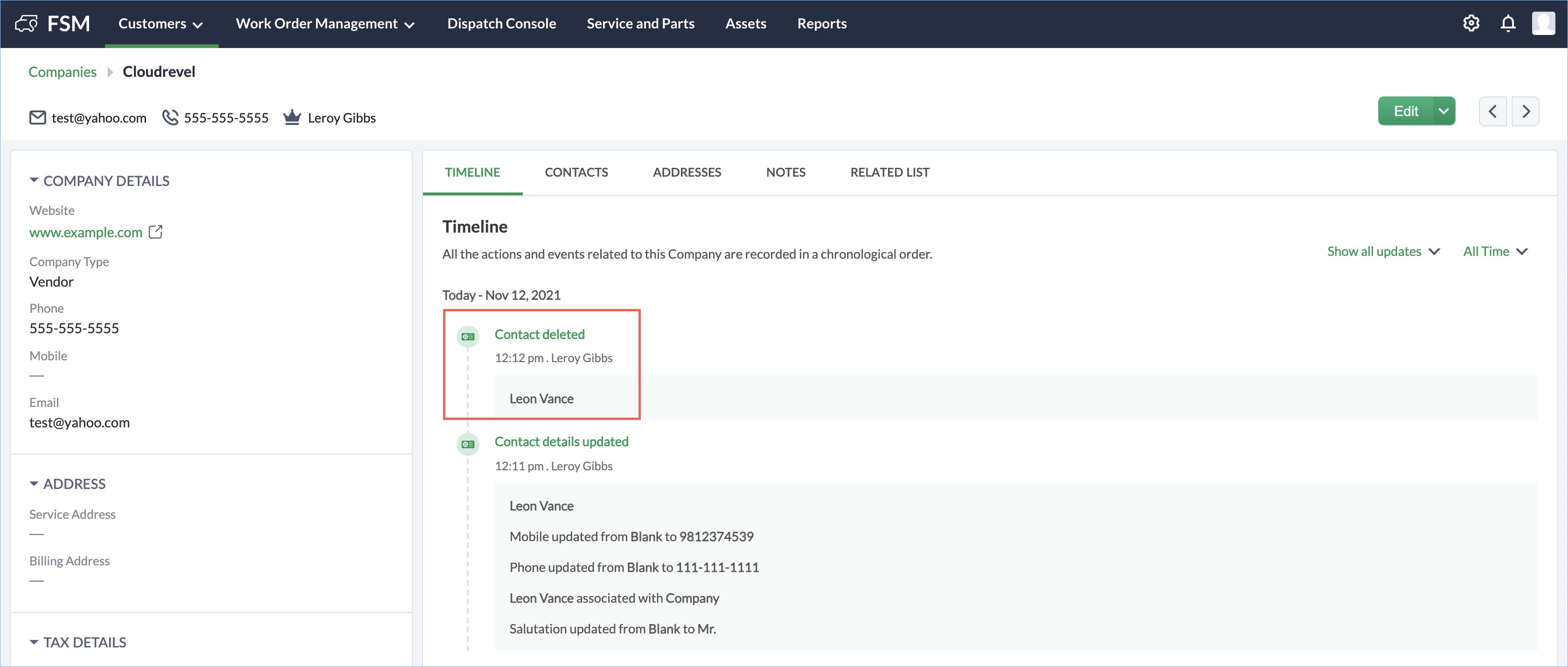The image size is (1568, 667).
Task: Click the Contact details updated timeline icon
Action: (x=467, y=444)
